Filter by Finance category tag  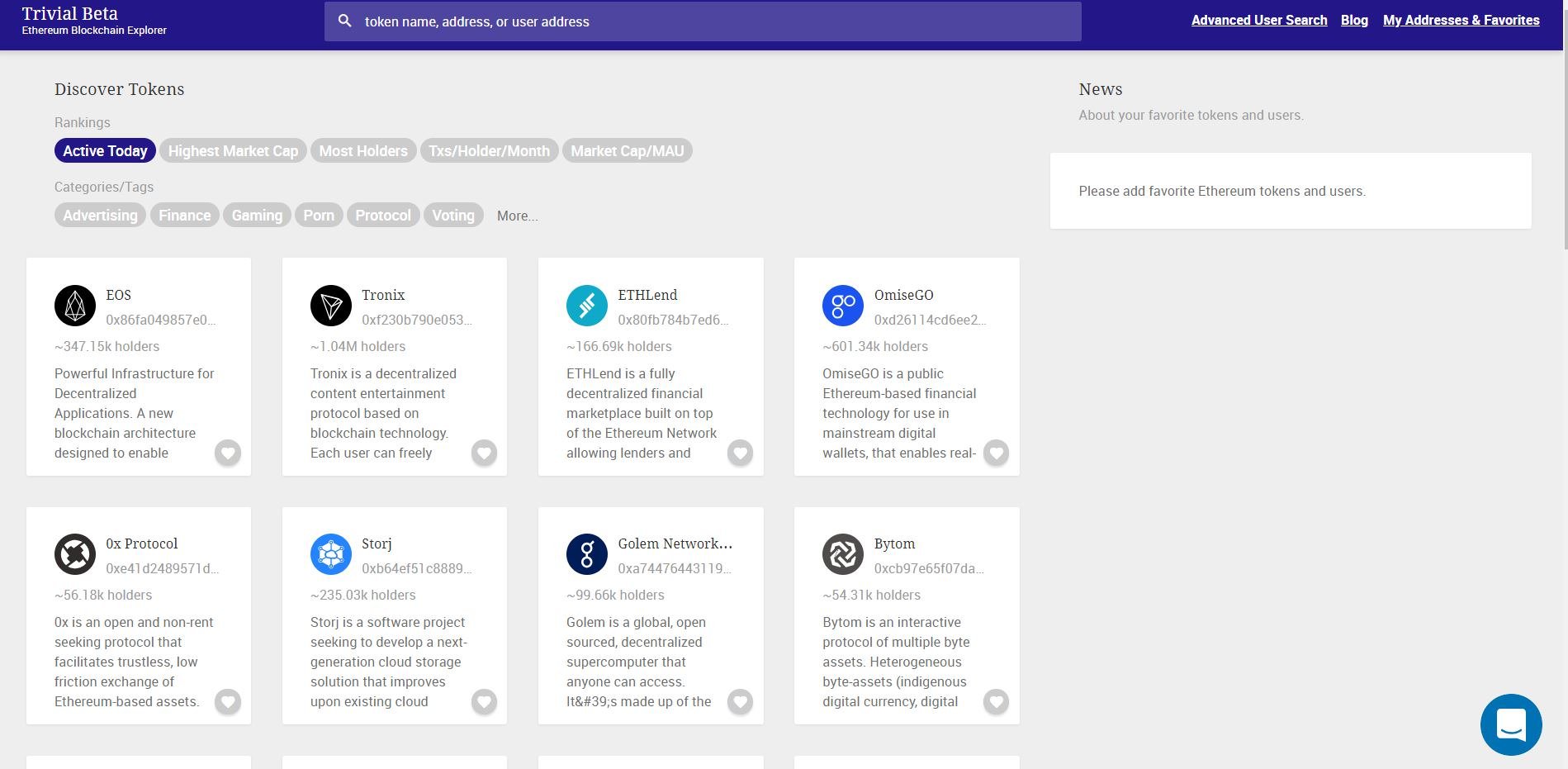click(x=185, y=215)
